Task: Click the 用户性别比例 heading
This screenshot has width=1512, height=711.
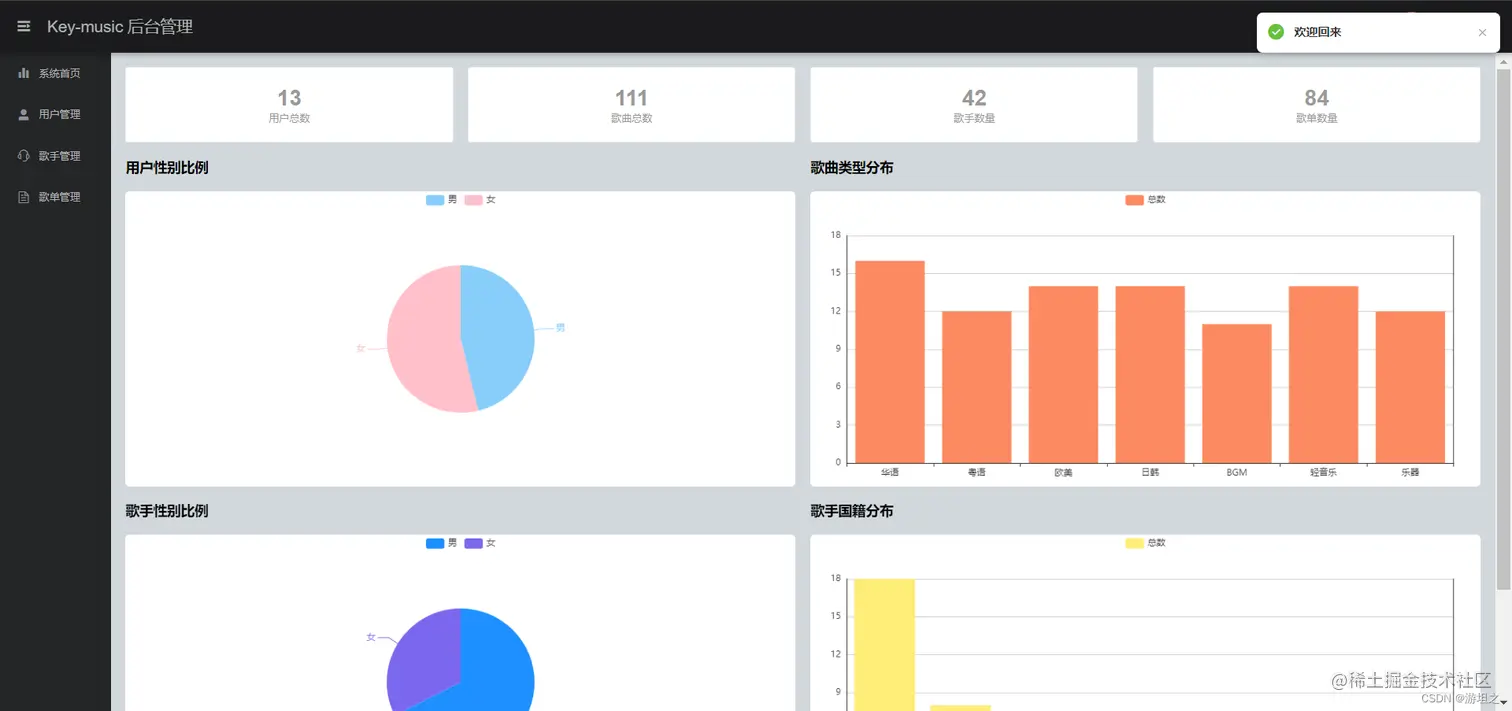Action: coord(167,168)
